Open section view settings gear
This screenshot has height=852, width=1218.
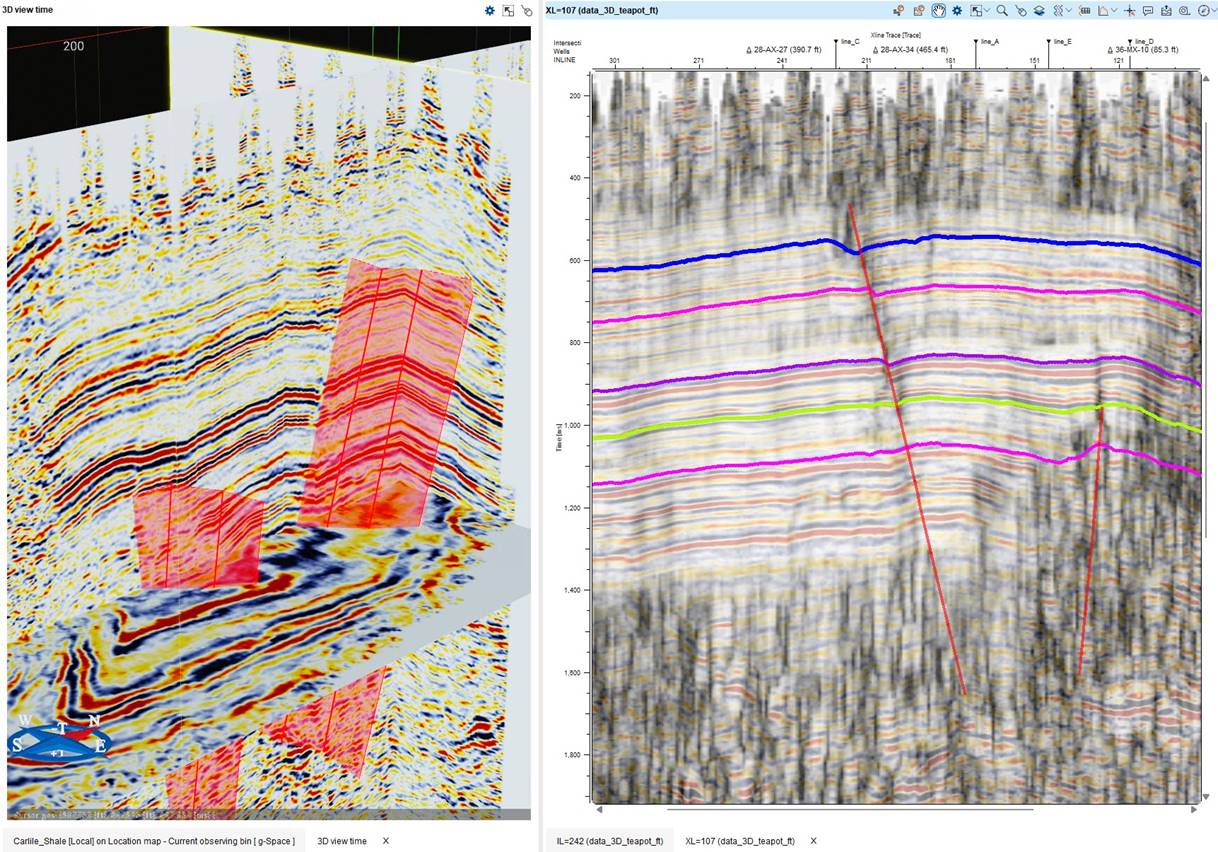coord(957,10)
